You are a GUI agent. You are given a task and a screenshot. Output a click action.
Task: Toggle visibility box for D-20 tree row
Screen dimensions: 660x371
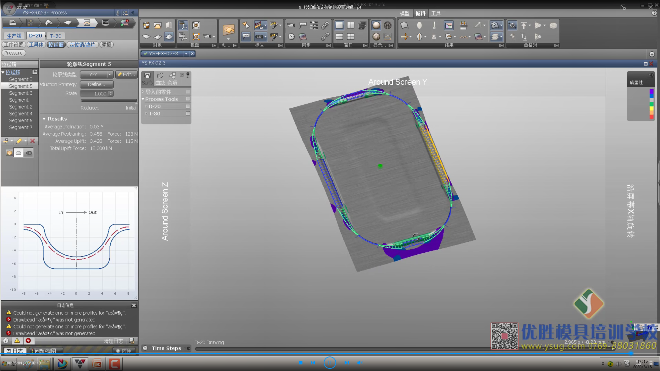[x=188, y=106]
